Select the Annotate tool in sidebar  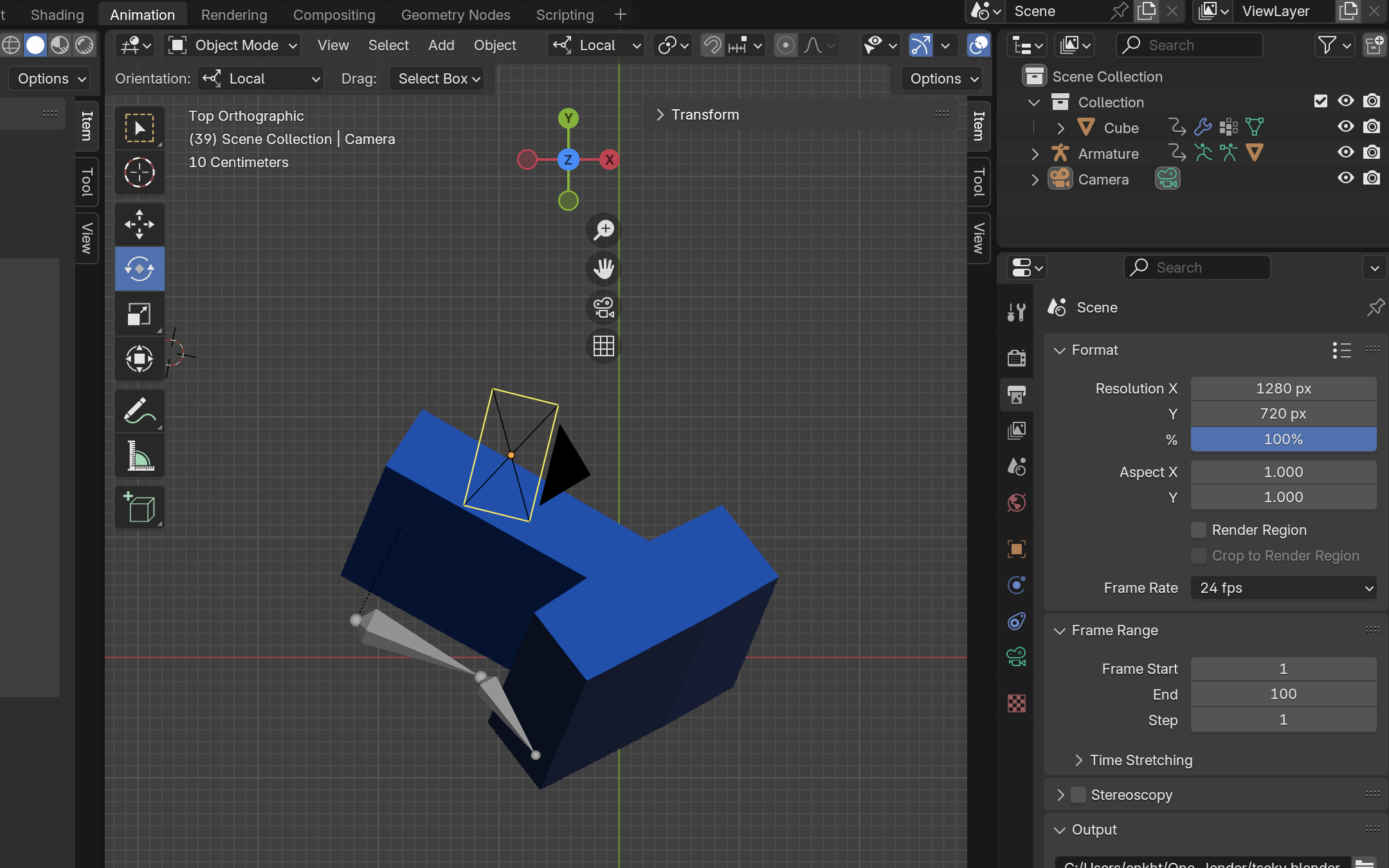pyautogui.click(x=139, y=410)
